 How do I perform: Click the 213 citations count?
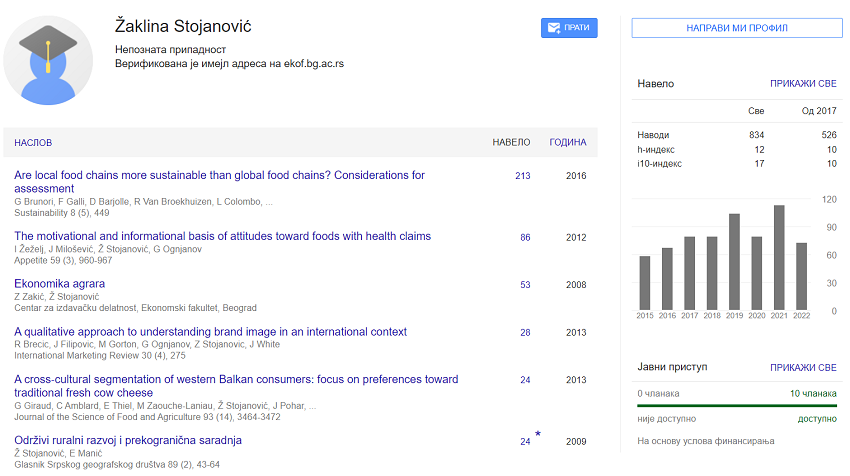(522, 176)
